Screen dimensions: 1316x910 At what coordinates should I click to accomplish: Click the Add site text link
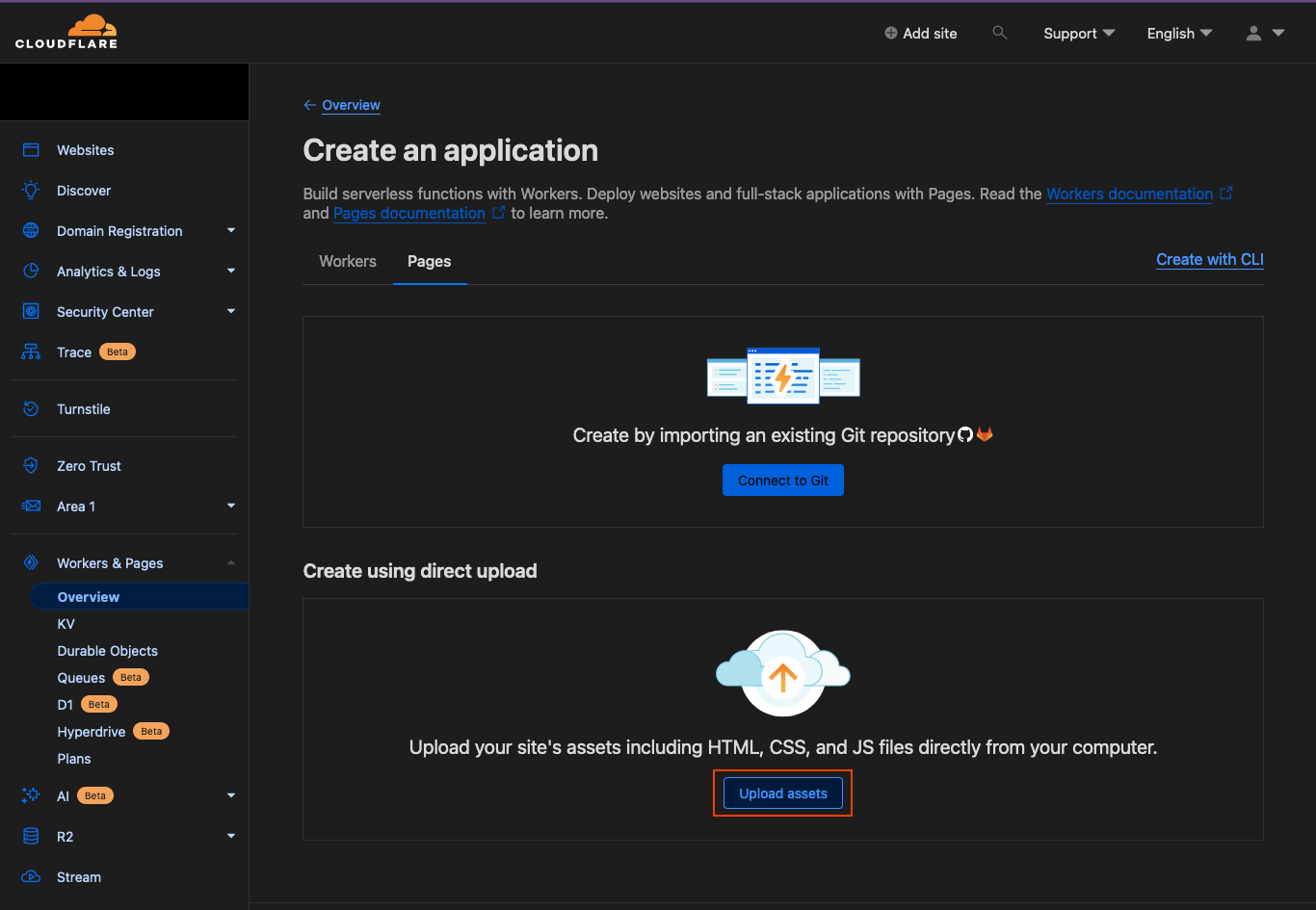pos(931,33)
